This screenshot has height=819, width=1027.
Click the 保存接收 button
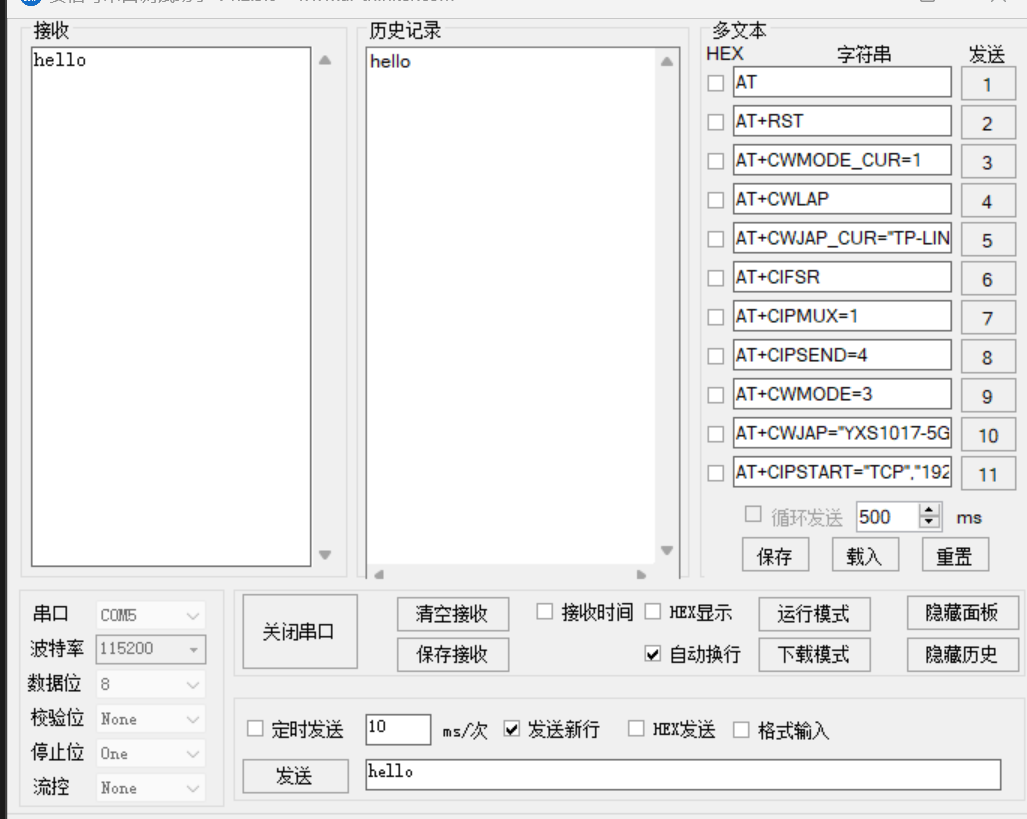[453, 654]
